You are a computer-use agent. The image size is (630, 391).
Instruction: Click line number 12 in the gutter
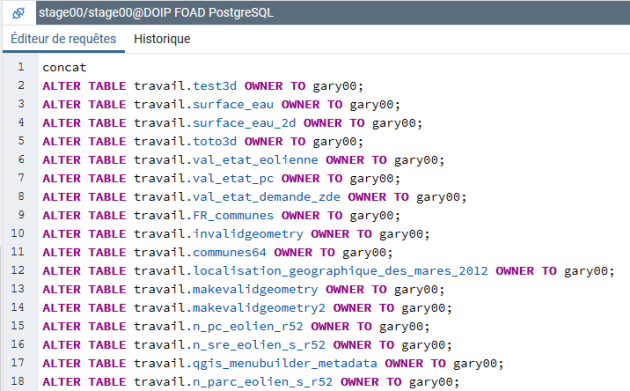[18, 270]
